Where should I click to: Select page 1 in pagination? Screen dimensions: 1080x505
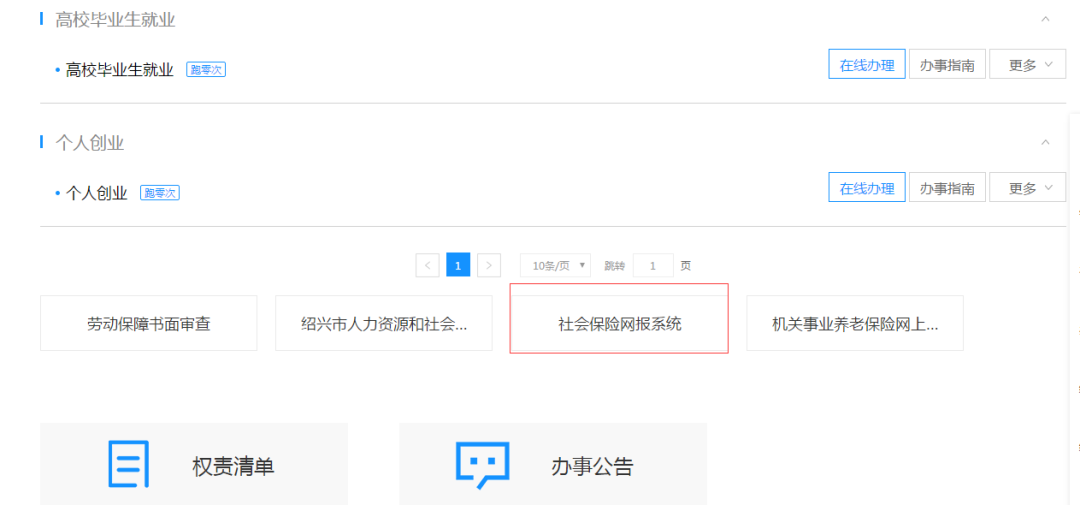pyautogui.click(x=458, y=265)
